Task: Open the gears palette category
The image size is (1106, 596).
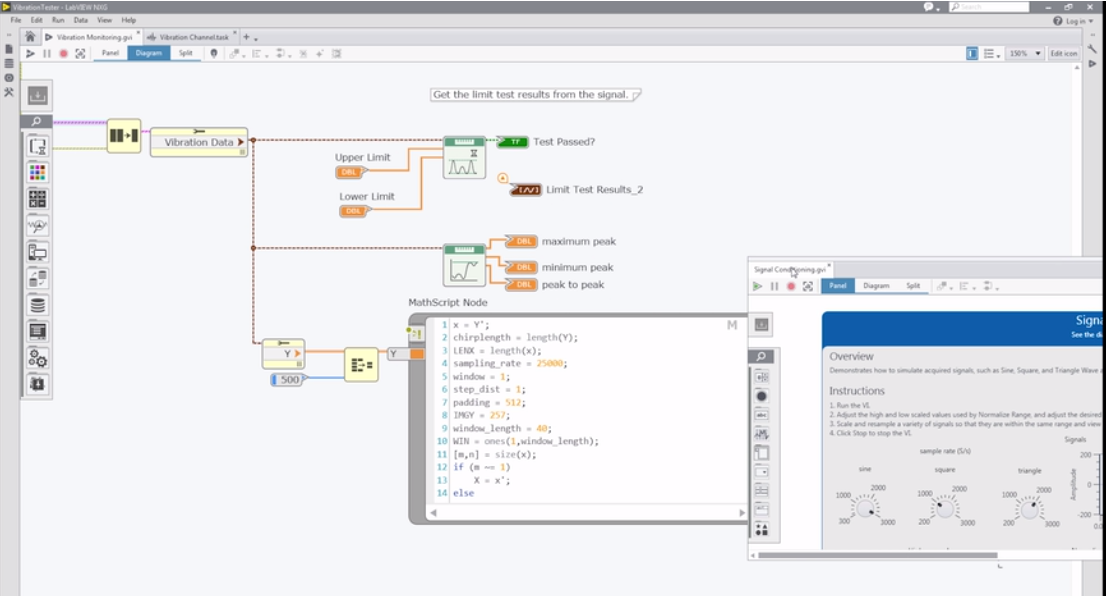Action: (x=37, y=359)
